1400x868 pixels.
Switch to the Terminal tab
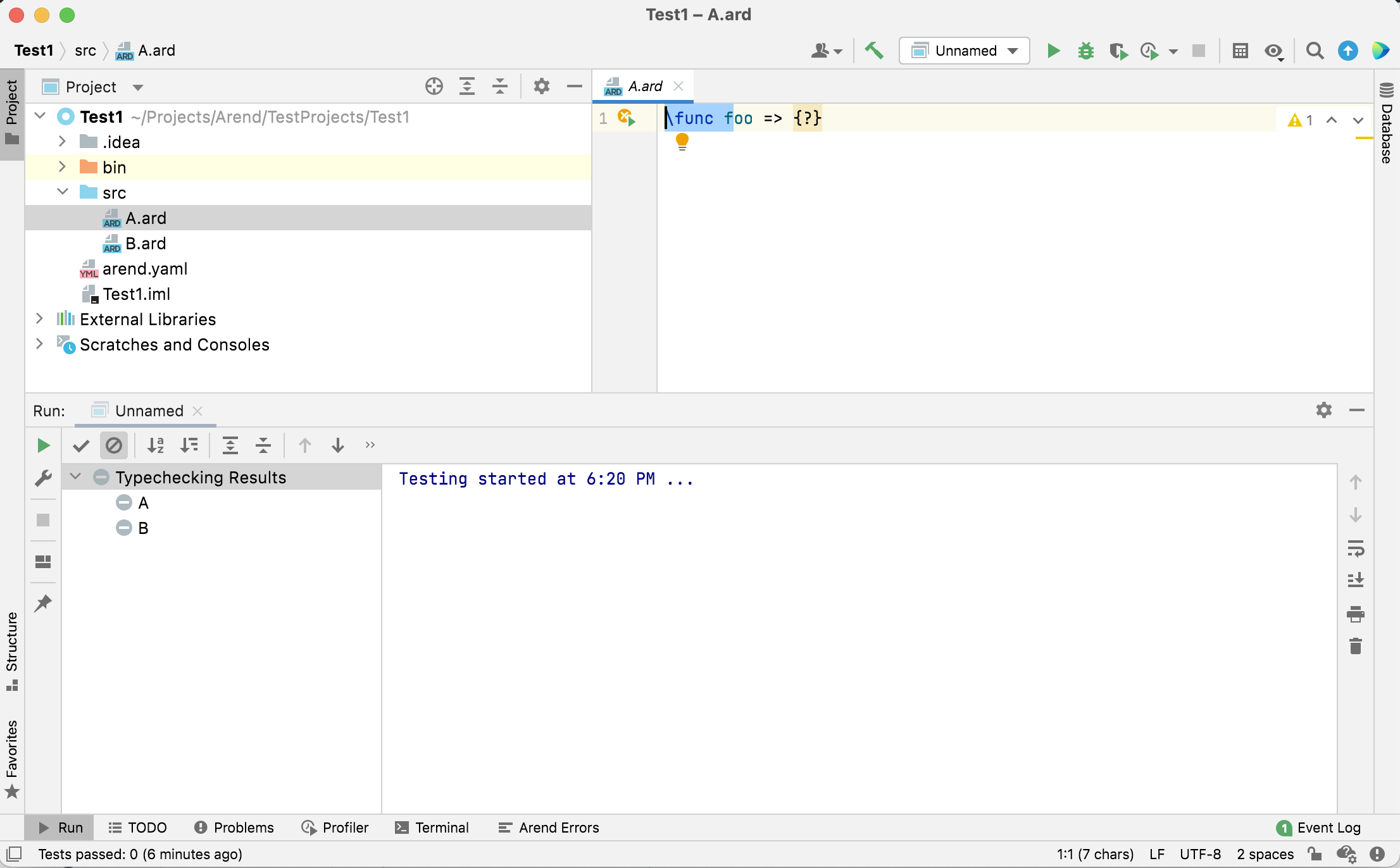point(432,828)
